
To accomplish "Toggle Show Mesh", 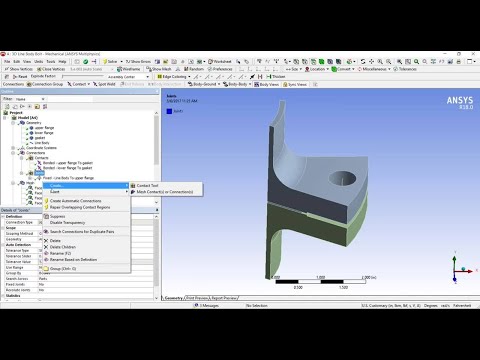I will [159, 69].
